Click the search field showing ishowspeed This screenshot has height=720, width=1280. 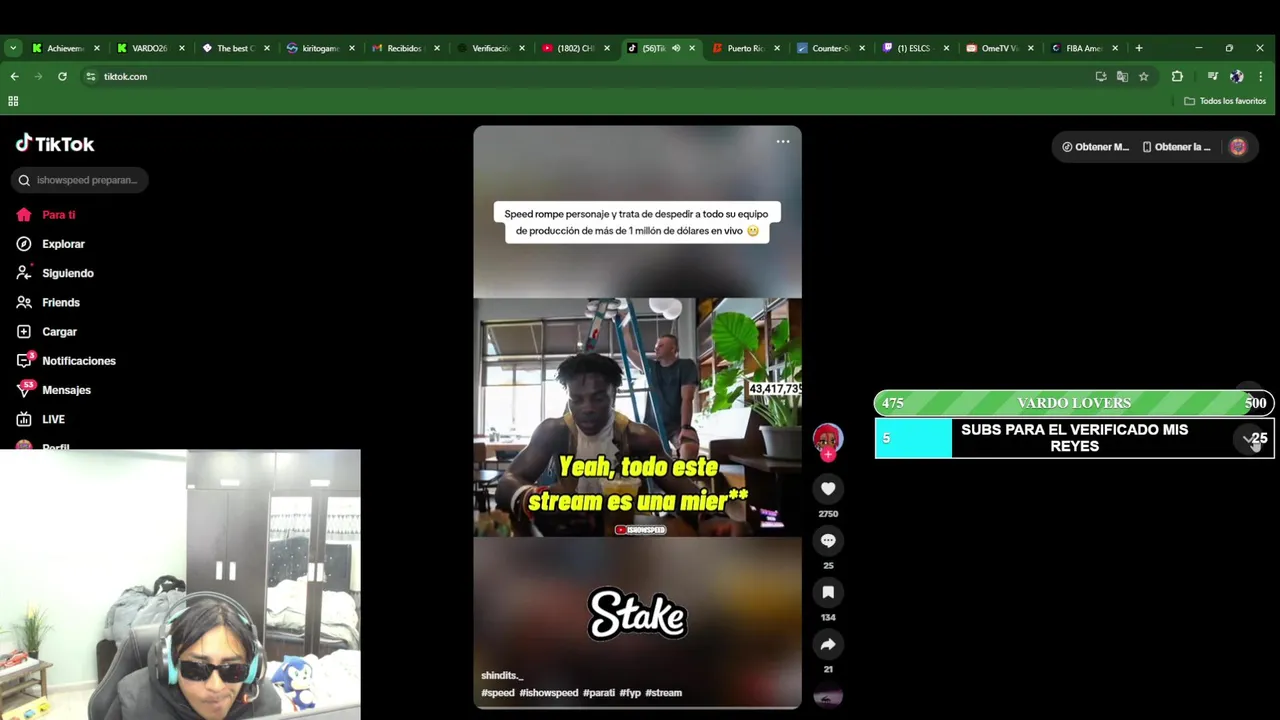point(80,180)
